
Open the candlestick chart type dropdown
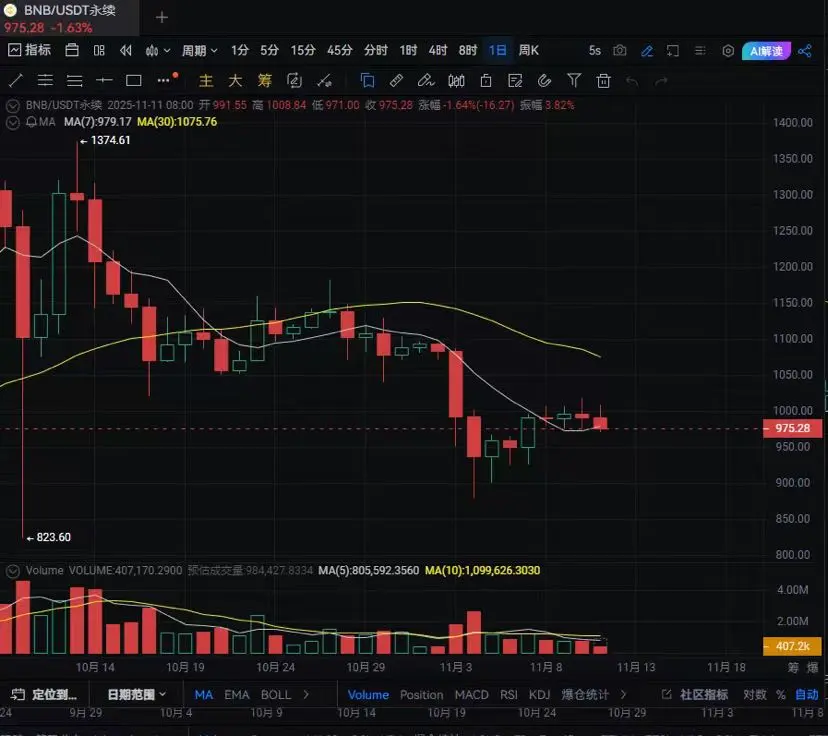157,50
